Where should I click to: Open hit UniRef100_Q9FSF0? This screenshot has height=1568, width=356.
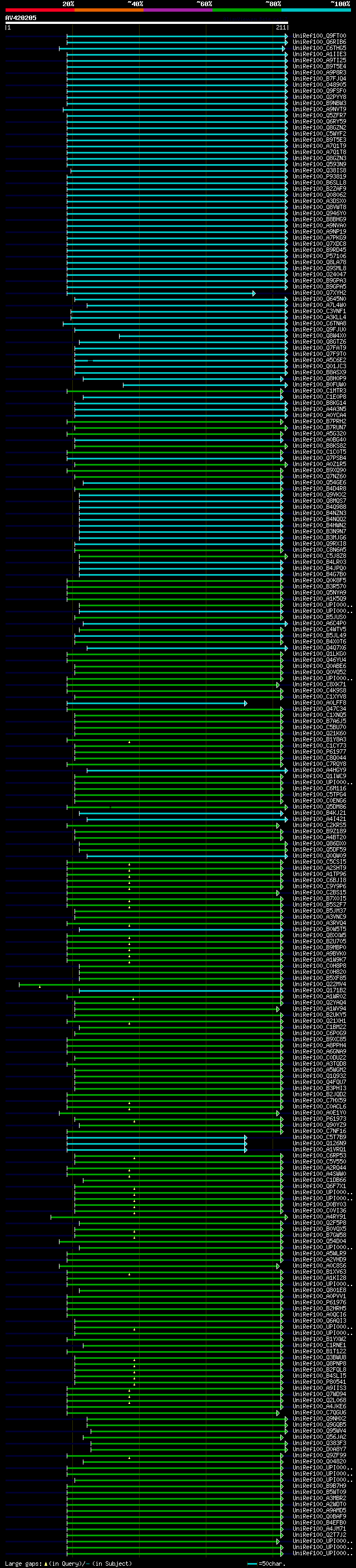coord(319,91)
